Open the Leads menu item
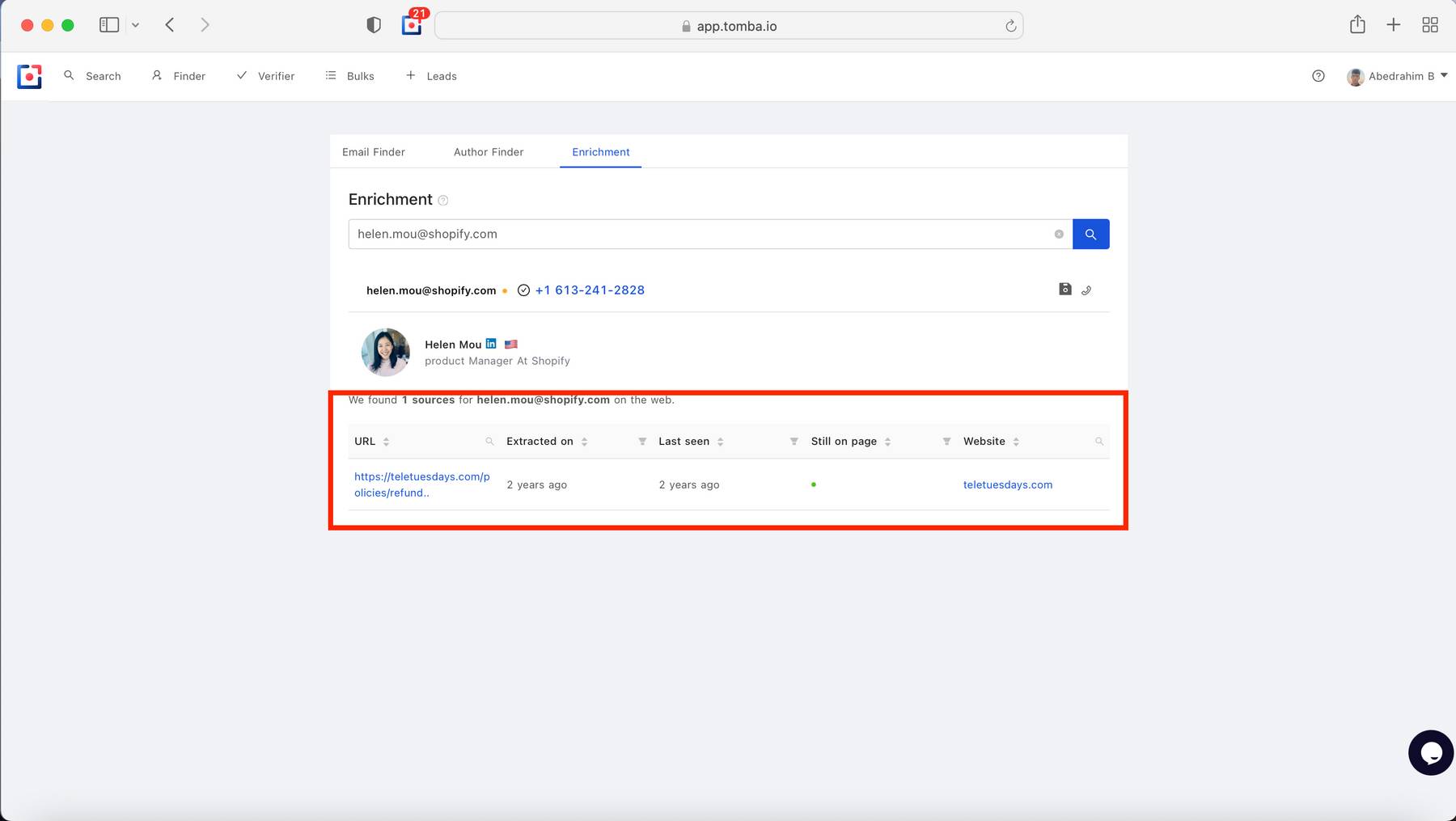 click(431, 76)
